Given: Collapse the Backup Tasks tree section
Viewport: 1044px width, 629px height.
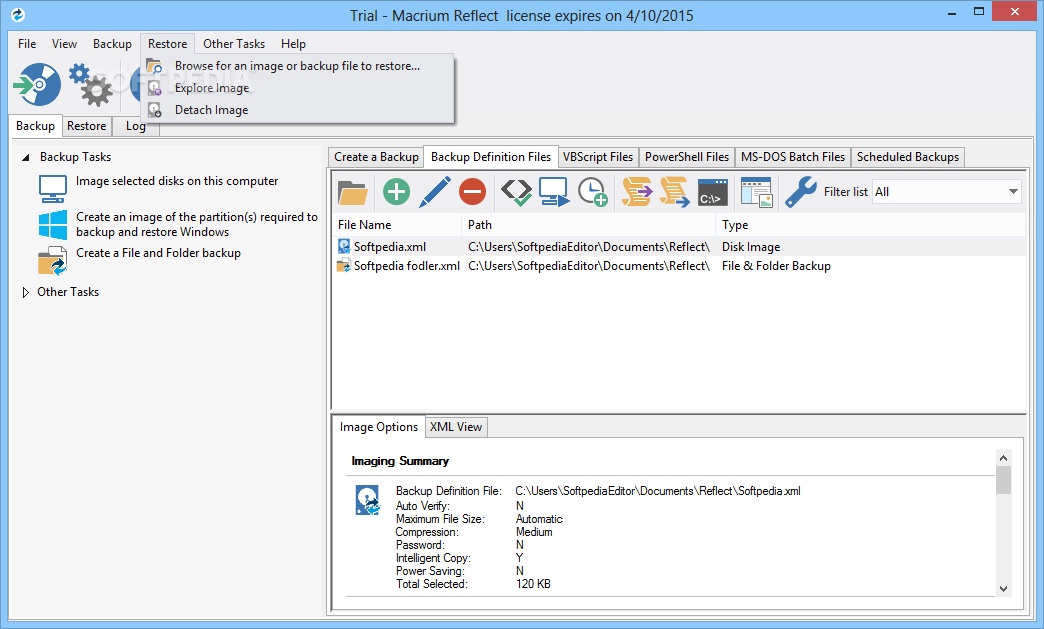Looking at the screenshot, I should (25, 158).
